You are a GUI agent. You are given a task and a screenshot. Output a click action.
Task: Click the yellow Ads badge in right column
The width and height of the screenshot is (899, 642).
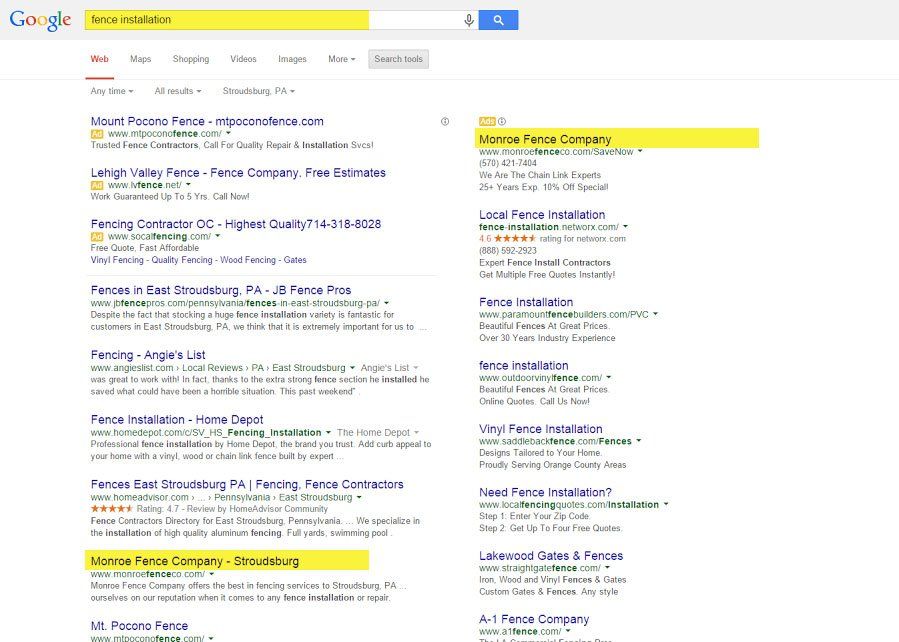click(487, 122)
